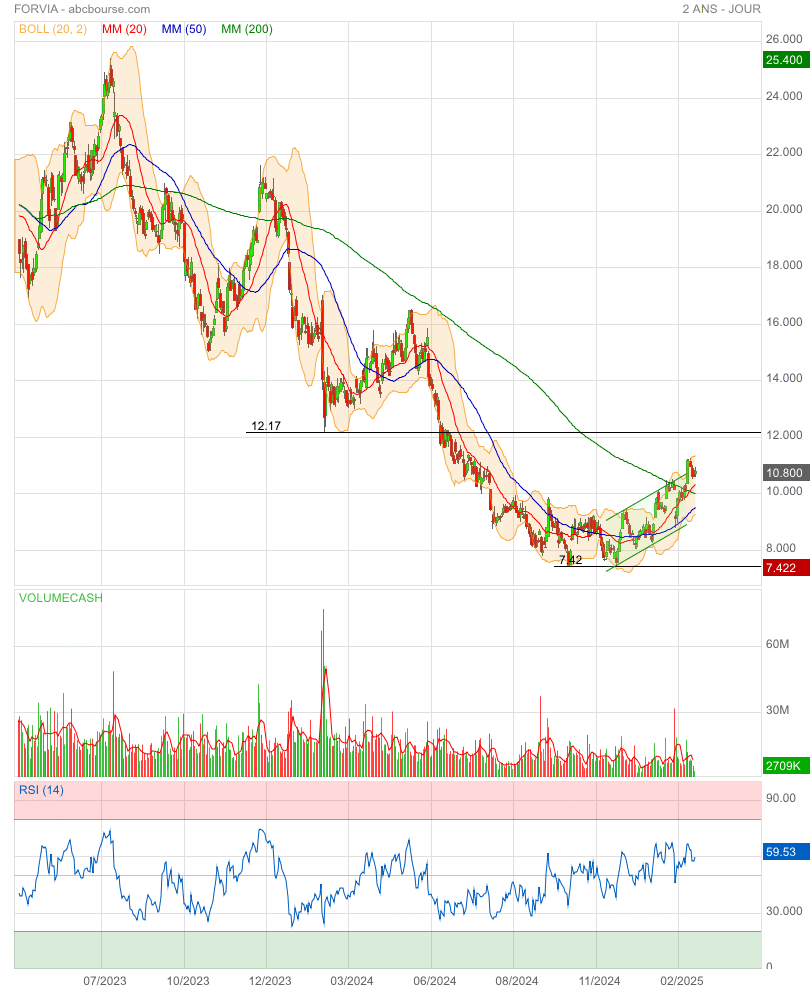
Task: Click the 12/2023 date axis label
Action: [270, 981]
